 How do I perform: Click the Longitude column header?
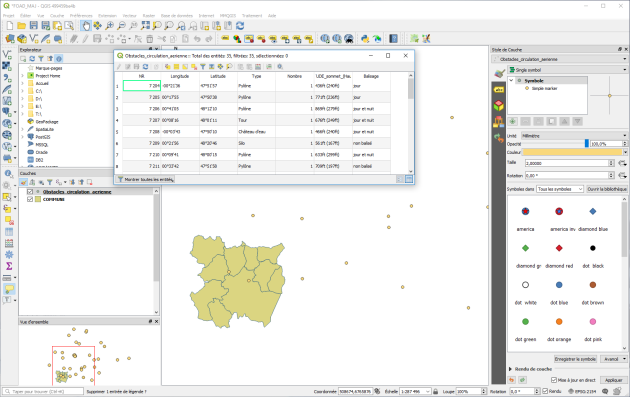coord(180,76)
